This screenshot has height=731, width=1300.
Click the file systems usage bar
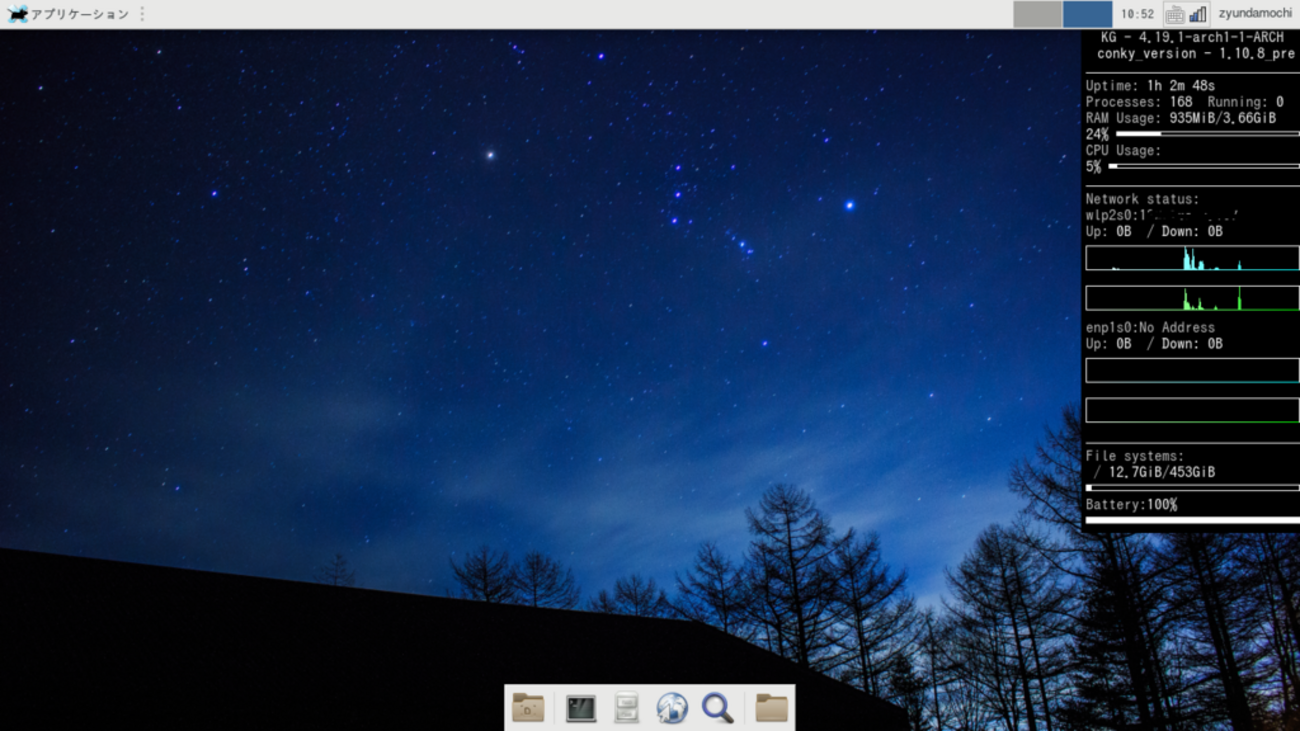1192,488
